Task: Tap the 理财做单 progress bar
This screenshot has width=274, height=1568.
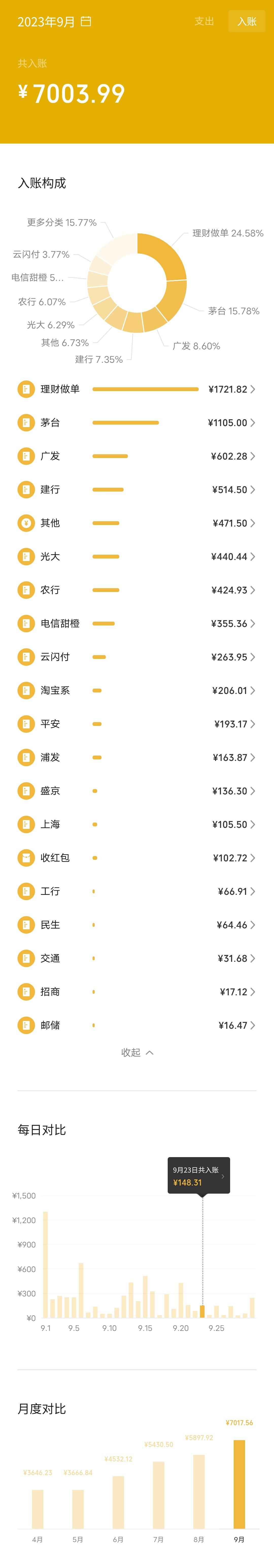Action: click(x=146, y=389)
